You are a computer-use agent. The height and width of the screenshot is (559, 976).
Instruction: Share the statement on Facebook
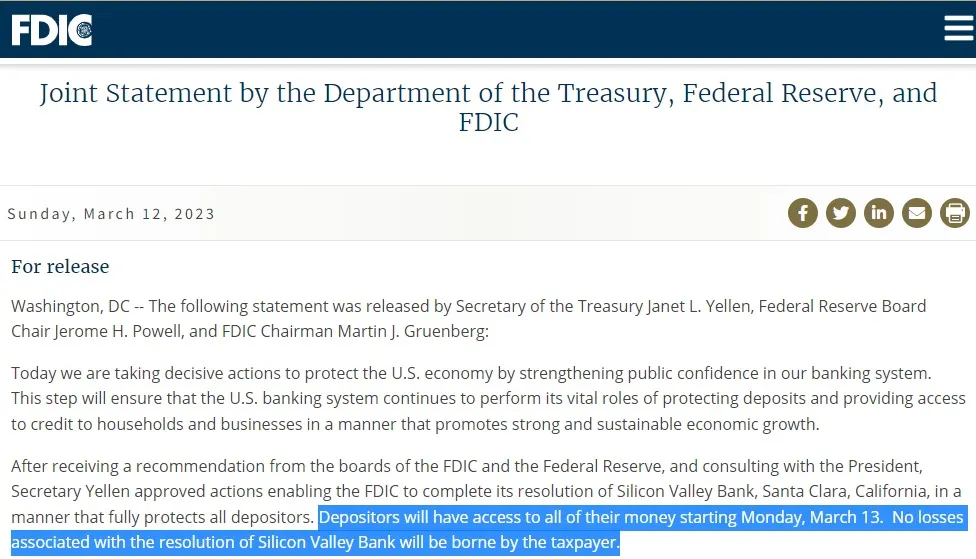[x=803, y=213]
